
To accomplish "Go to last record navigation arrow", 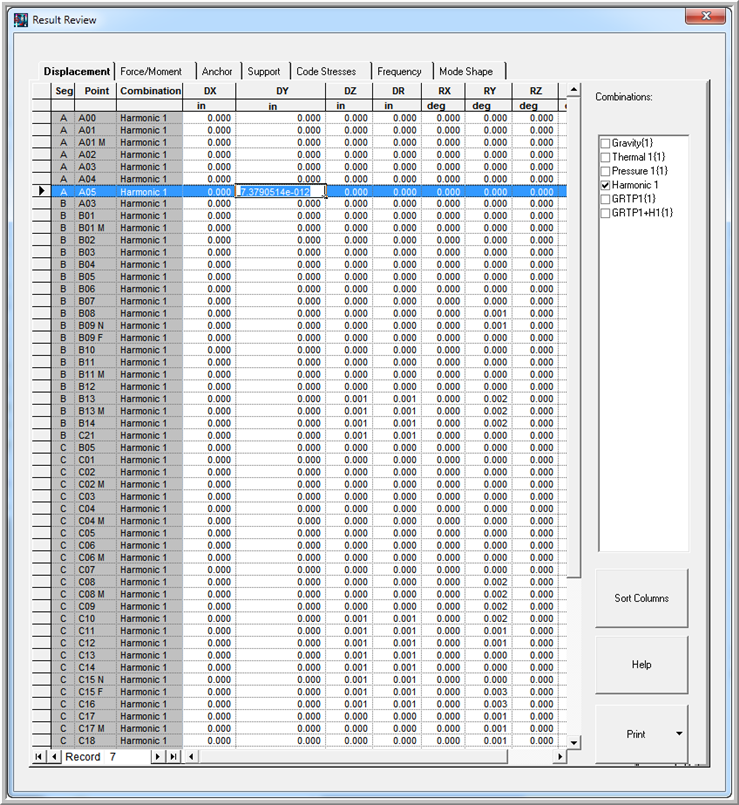I will (x=174, y=756).
